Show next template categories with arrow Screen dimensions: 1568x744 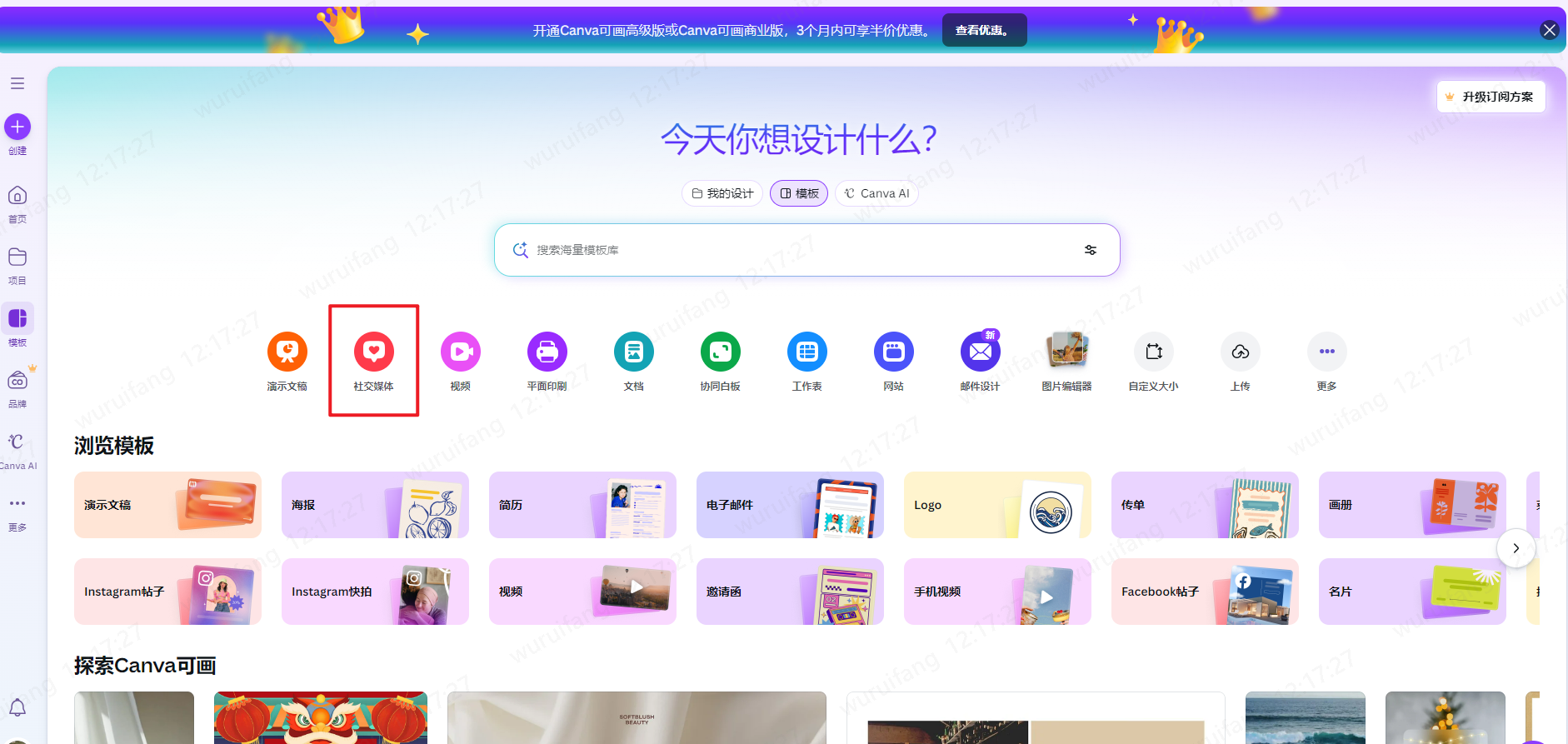pos(1516,548)
